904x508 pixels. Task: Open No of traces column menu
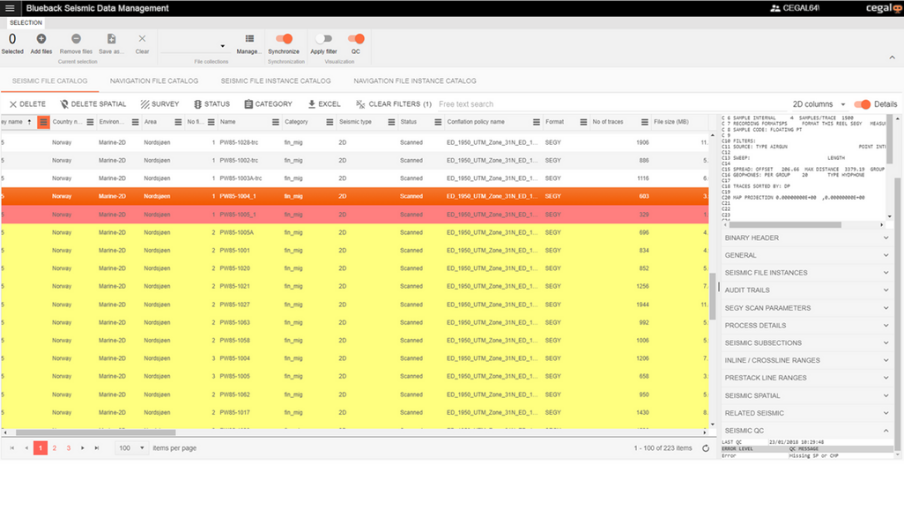(644, 122)
